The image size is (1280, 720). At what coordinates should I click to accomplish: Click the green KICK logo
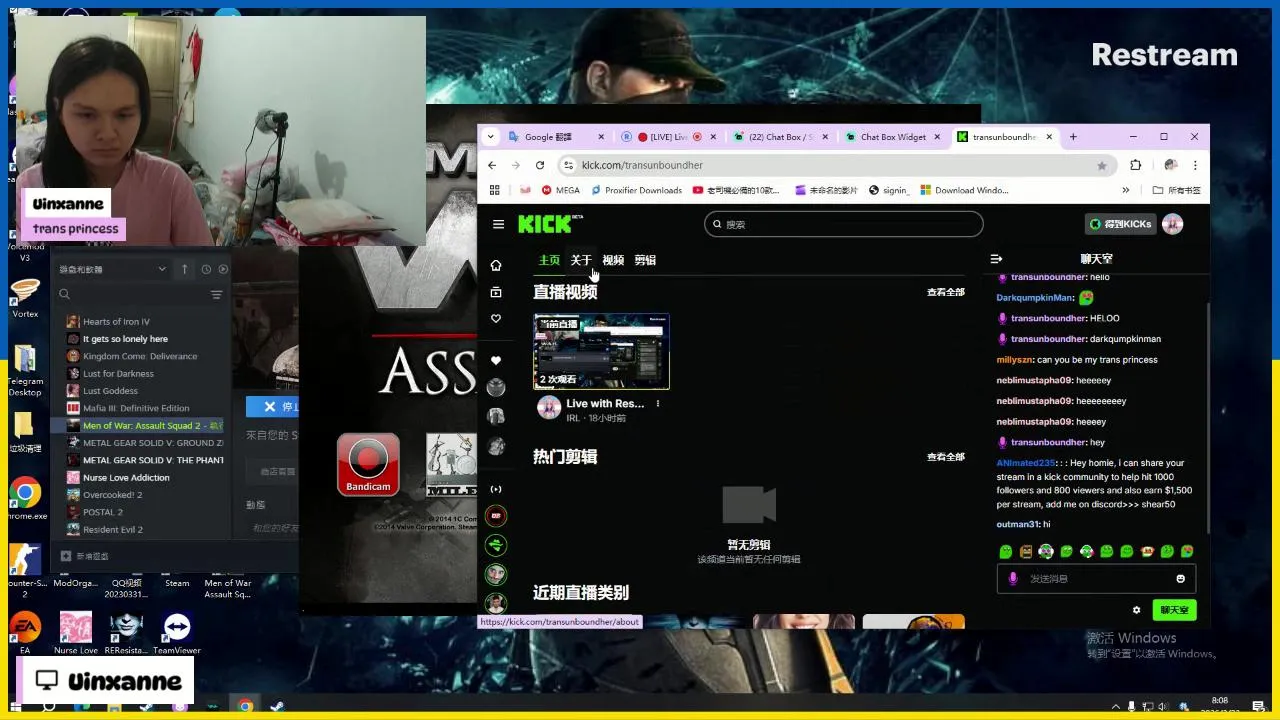pyautogui.click(x=549, y=224)
